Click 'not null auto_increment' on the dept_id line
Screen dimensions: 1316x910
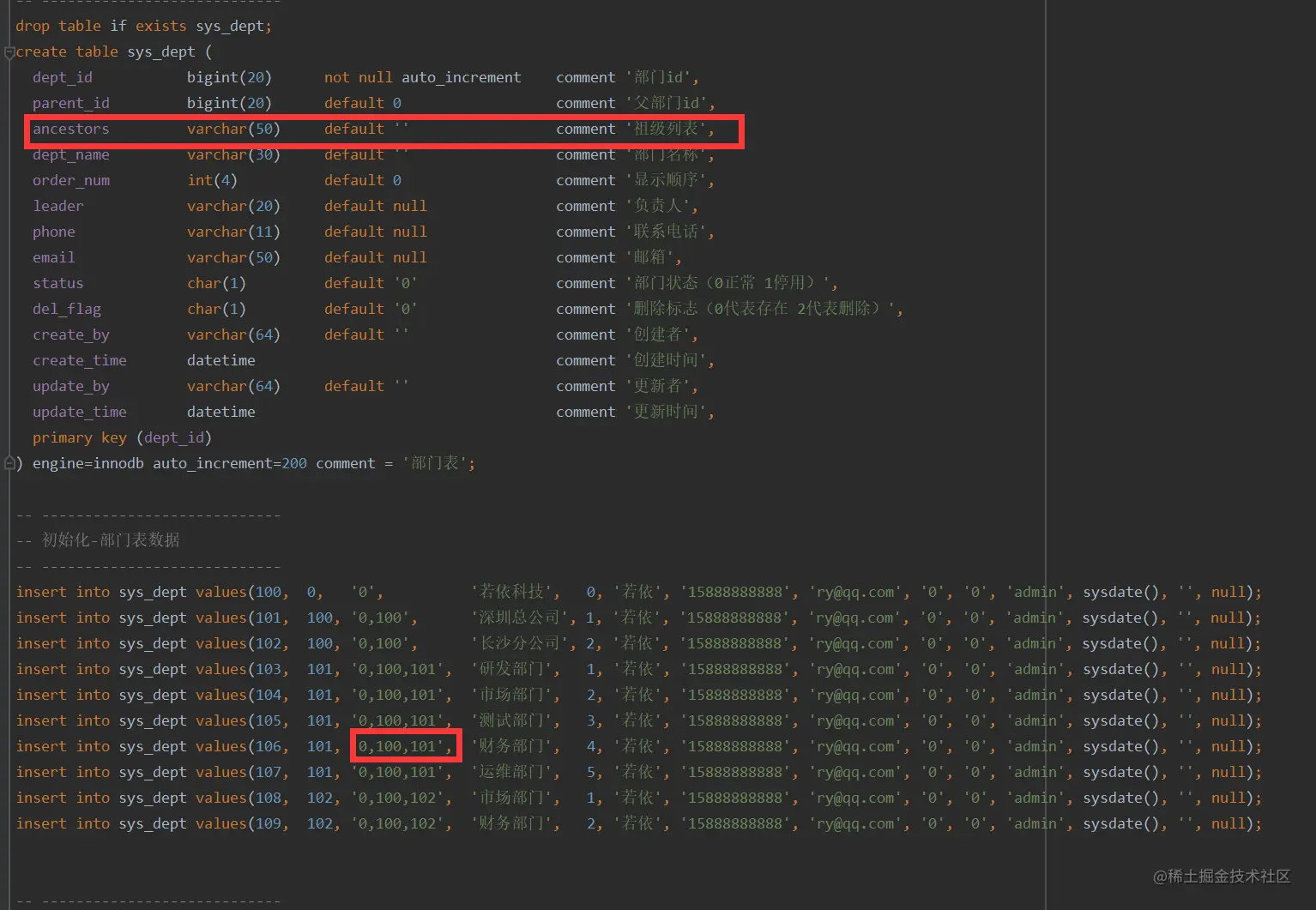point(423,77)
